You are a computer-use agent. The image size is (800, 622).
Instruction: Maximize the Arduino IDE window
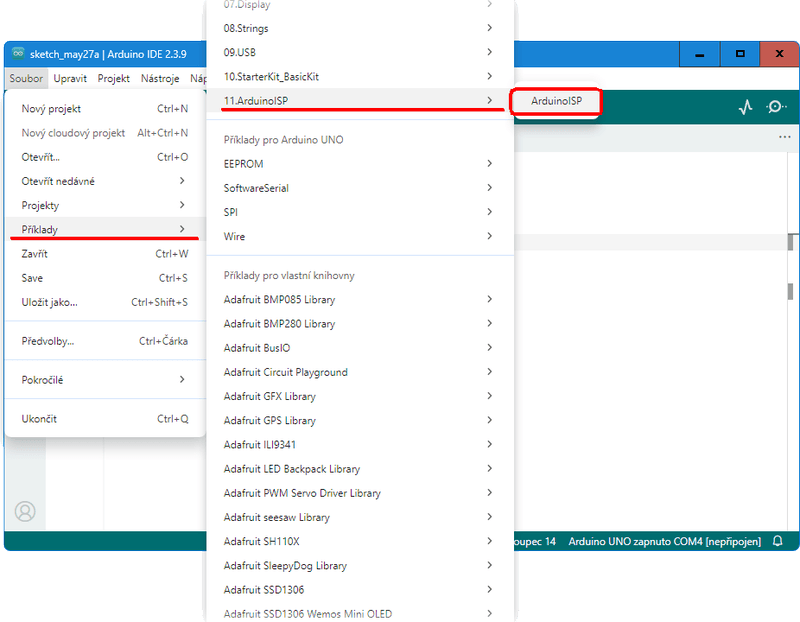coord(740,54)
